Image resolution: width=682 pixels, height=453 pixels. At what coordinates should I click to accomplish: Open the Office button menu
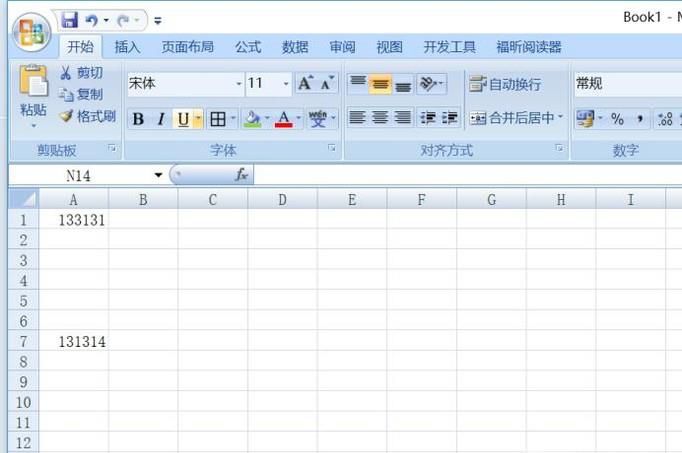[31, 32]
